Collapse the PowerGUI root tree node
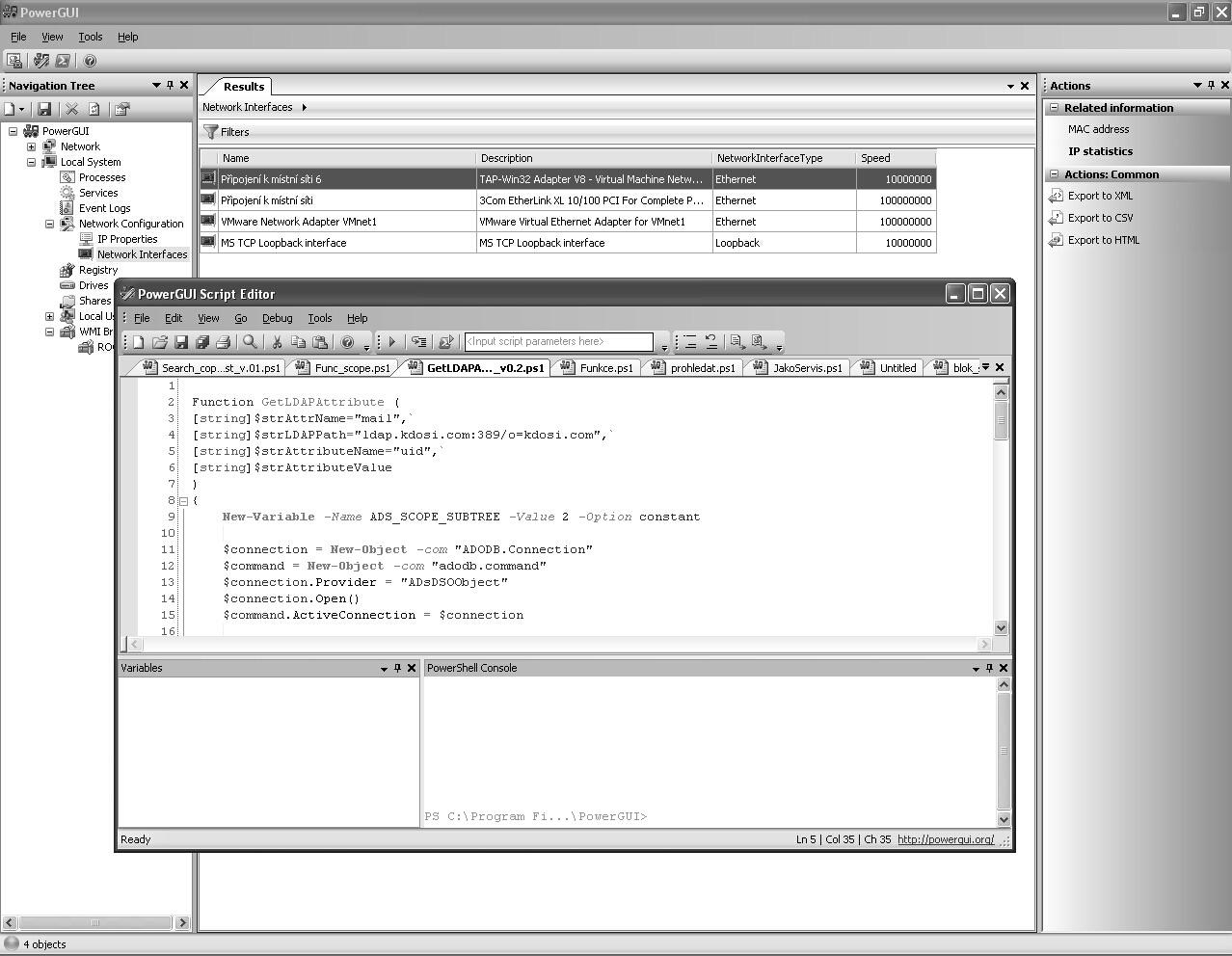This screenshot has width=1232, height=956. 13,131
